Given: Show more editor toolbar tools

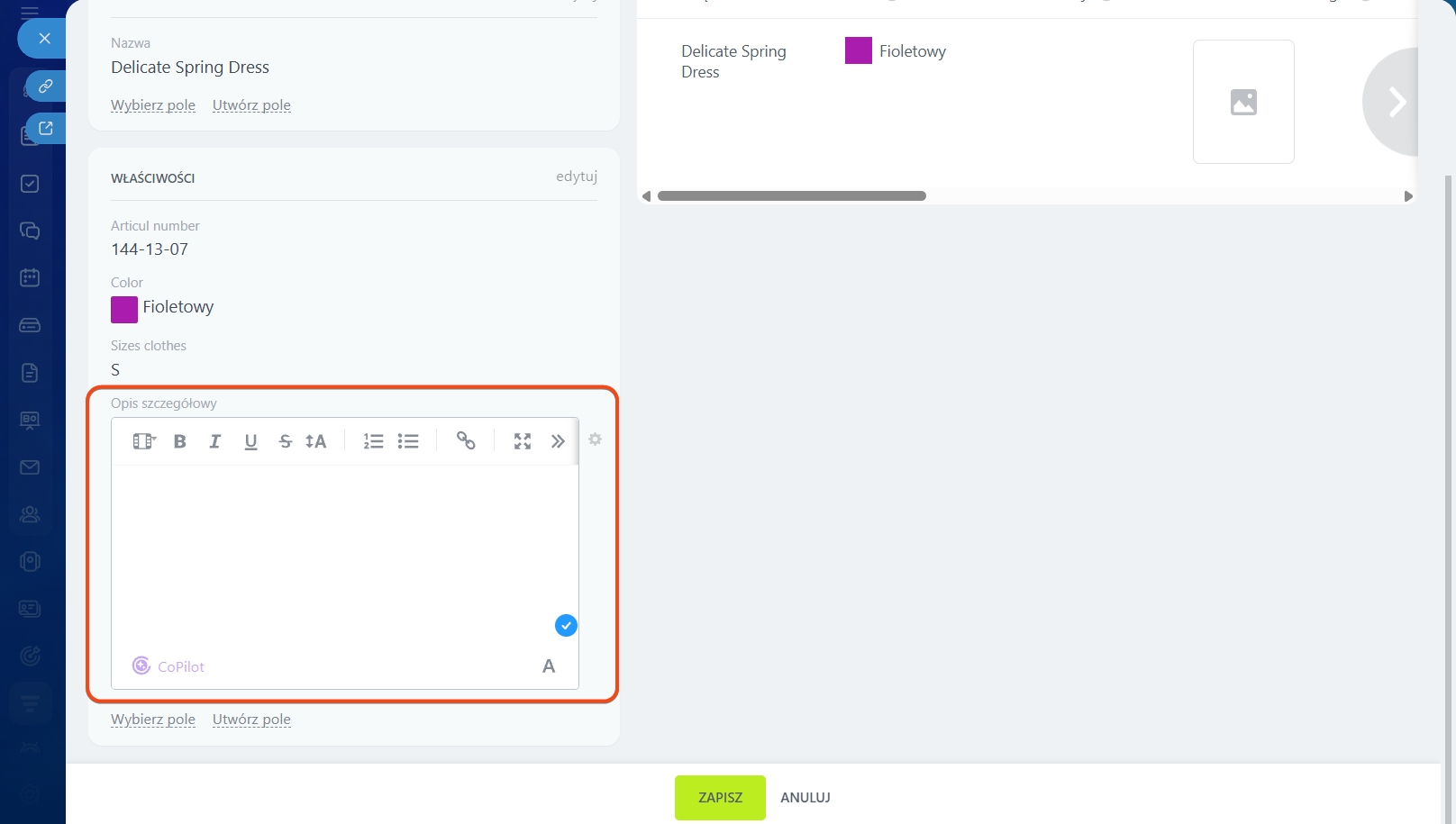Looking at the screenshot, I should tap(558, 441).
